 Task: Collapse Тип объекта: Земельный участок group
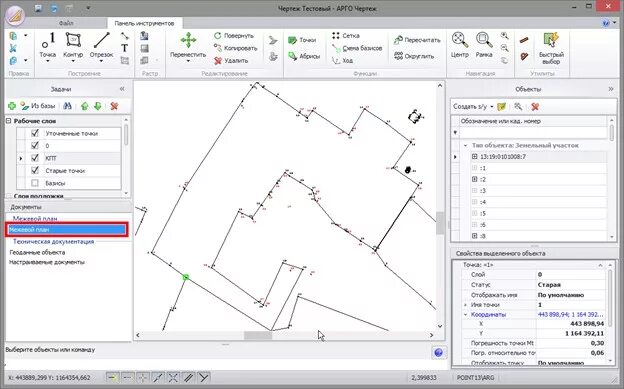point(465,145)
